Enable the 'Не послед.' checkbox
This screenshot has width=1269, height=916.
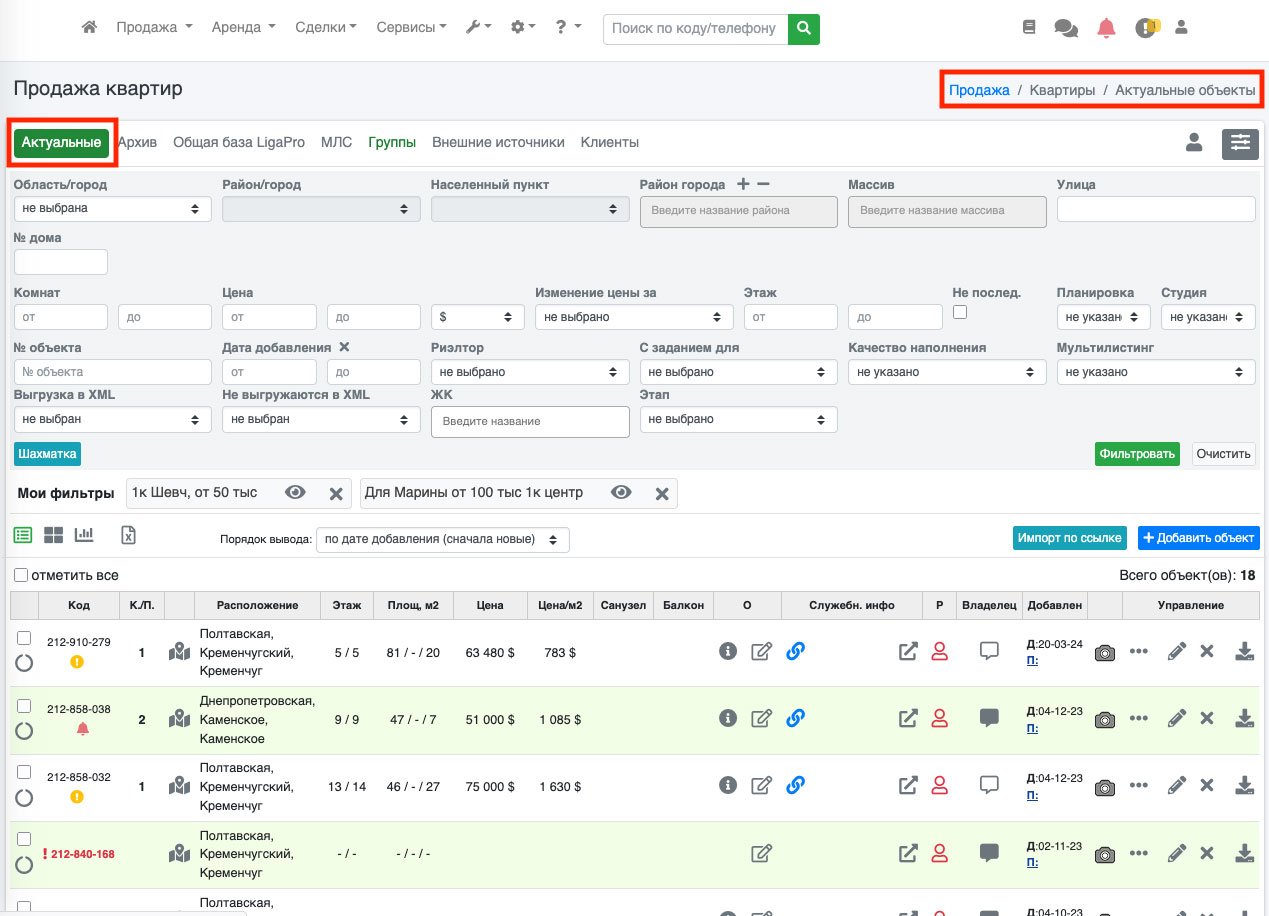point(960,313)
